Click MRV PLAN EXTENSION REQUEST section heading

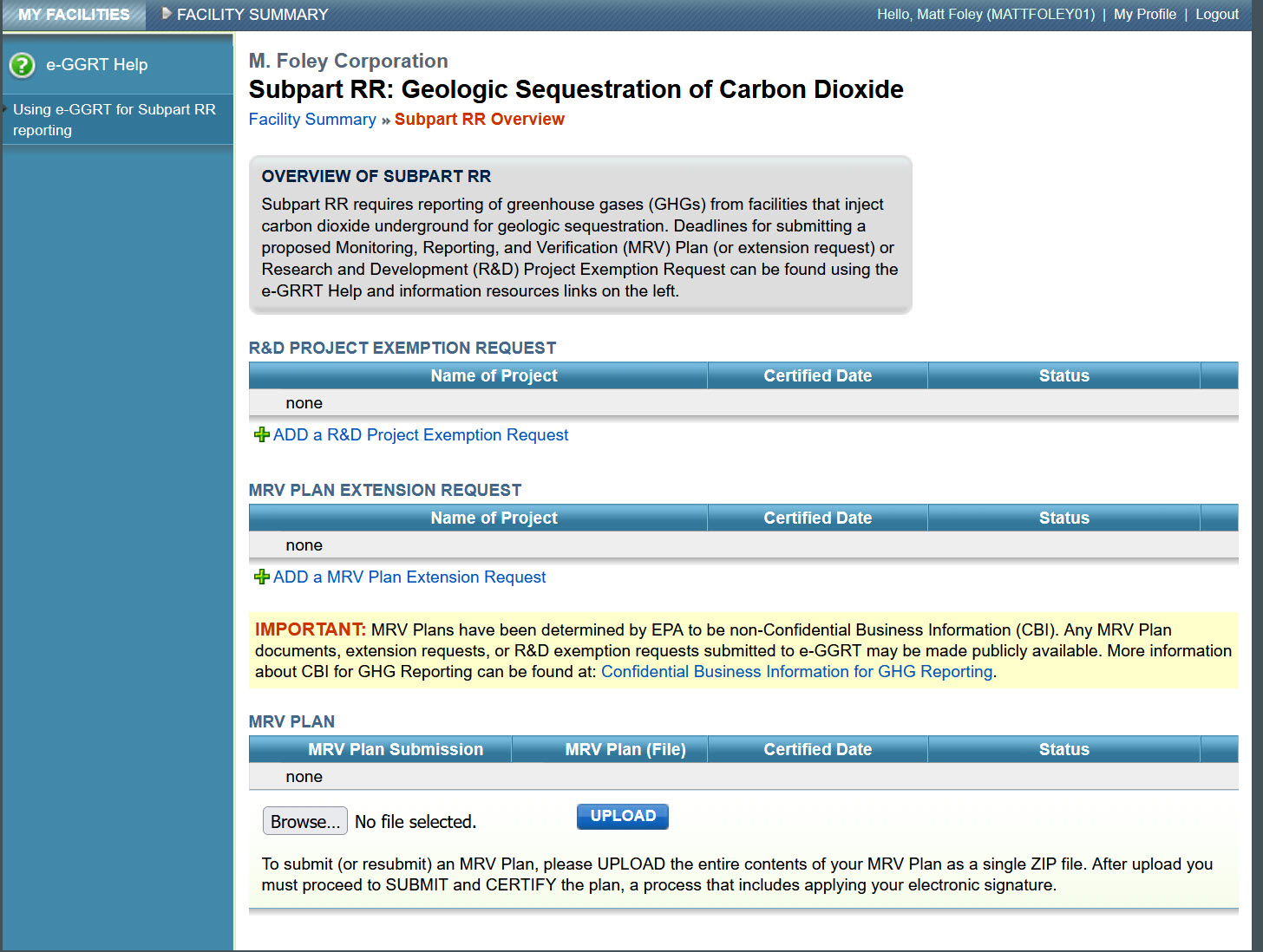pos(385,490)
